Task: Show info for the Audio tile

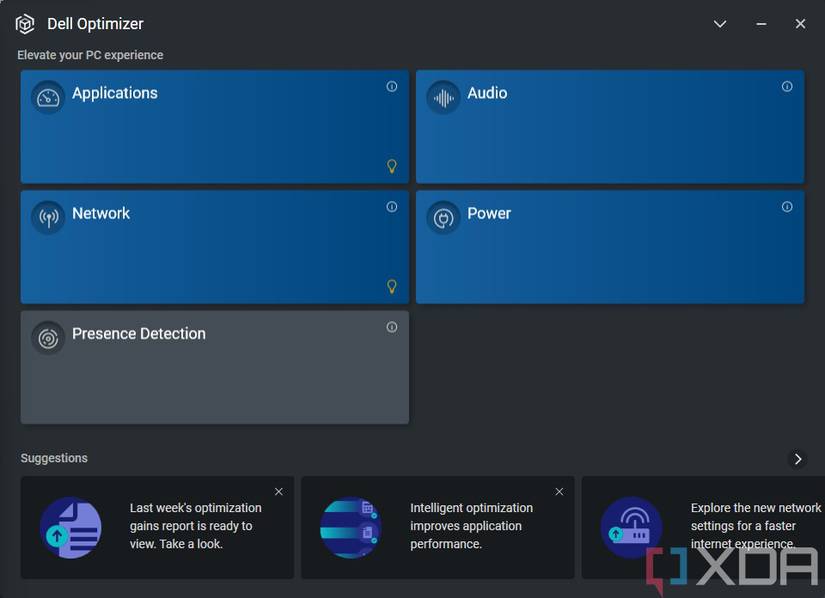Action: pyautogui.click(x=787, y=86)
